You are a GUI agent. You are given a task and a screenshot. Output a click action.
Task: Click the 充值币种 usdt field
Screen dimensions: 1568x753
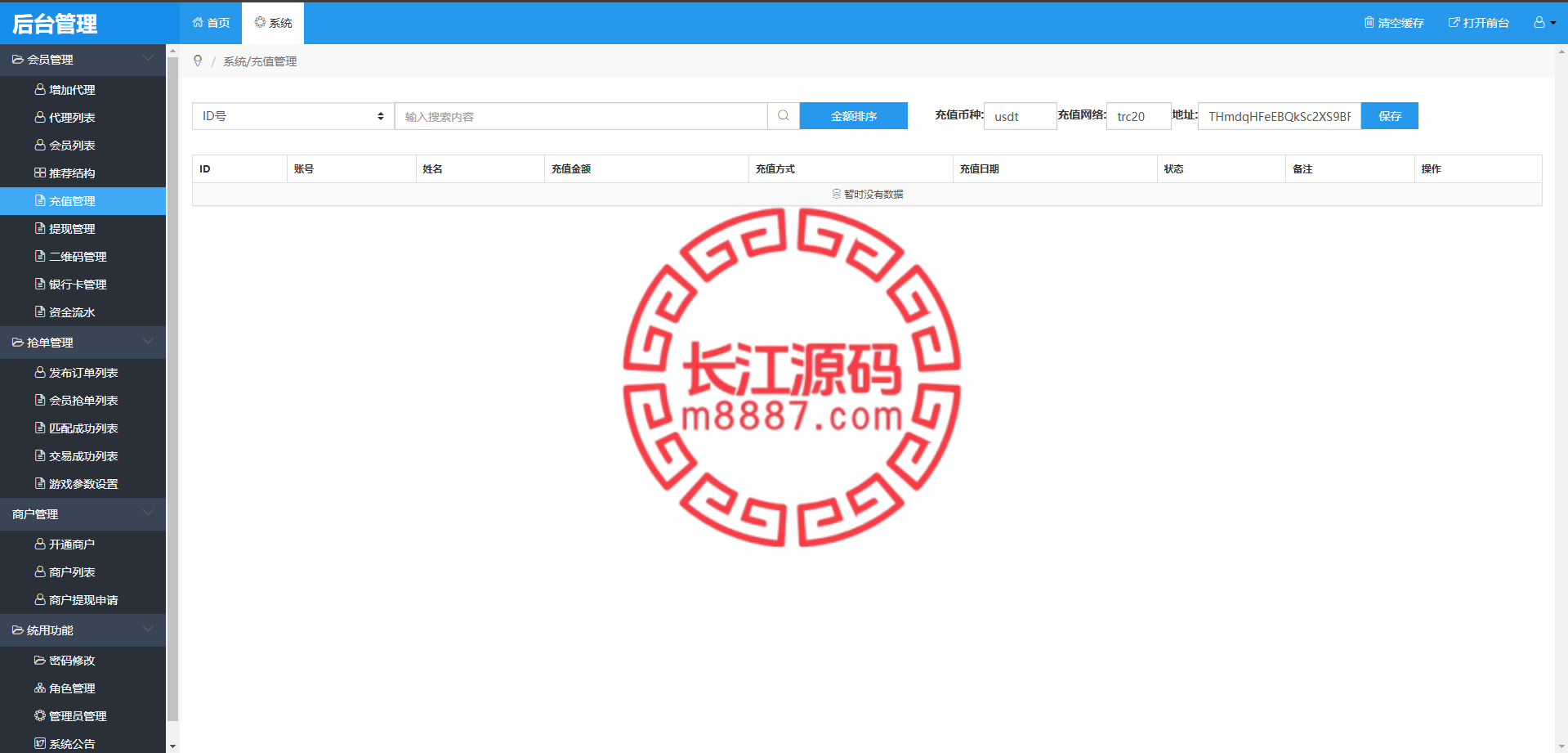click(x=1020, y=116)
